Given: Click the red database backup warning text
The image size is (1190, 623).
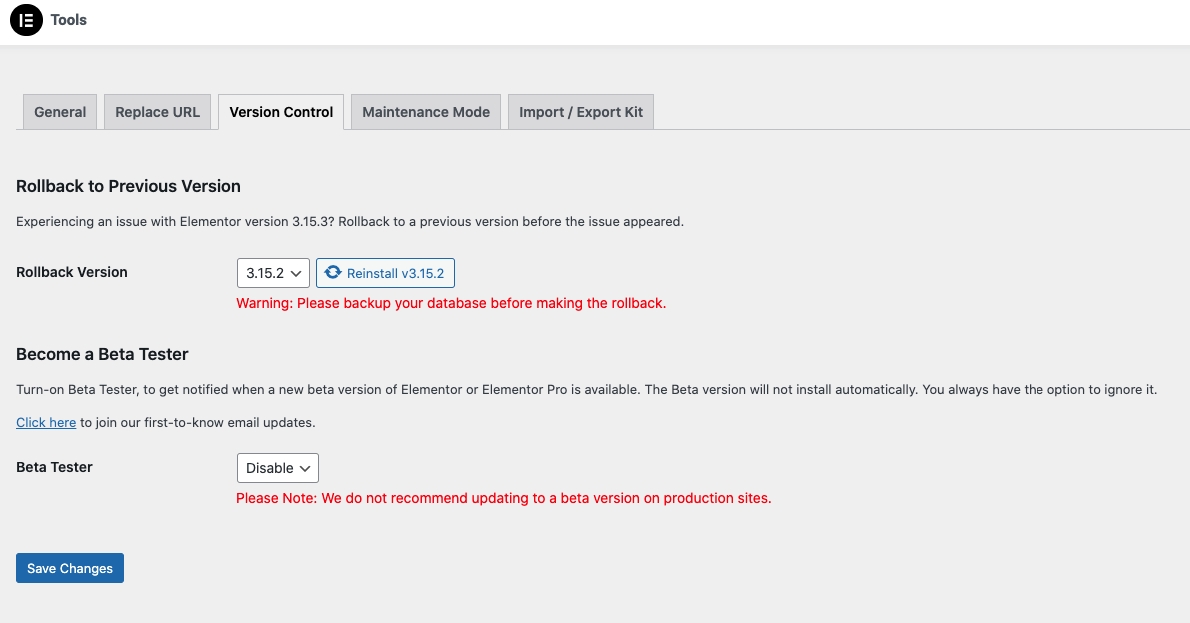Looking at the screenshot, I should pyautogui.click(x=451, y=303).
